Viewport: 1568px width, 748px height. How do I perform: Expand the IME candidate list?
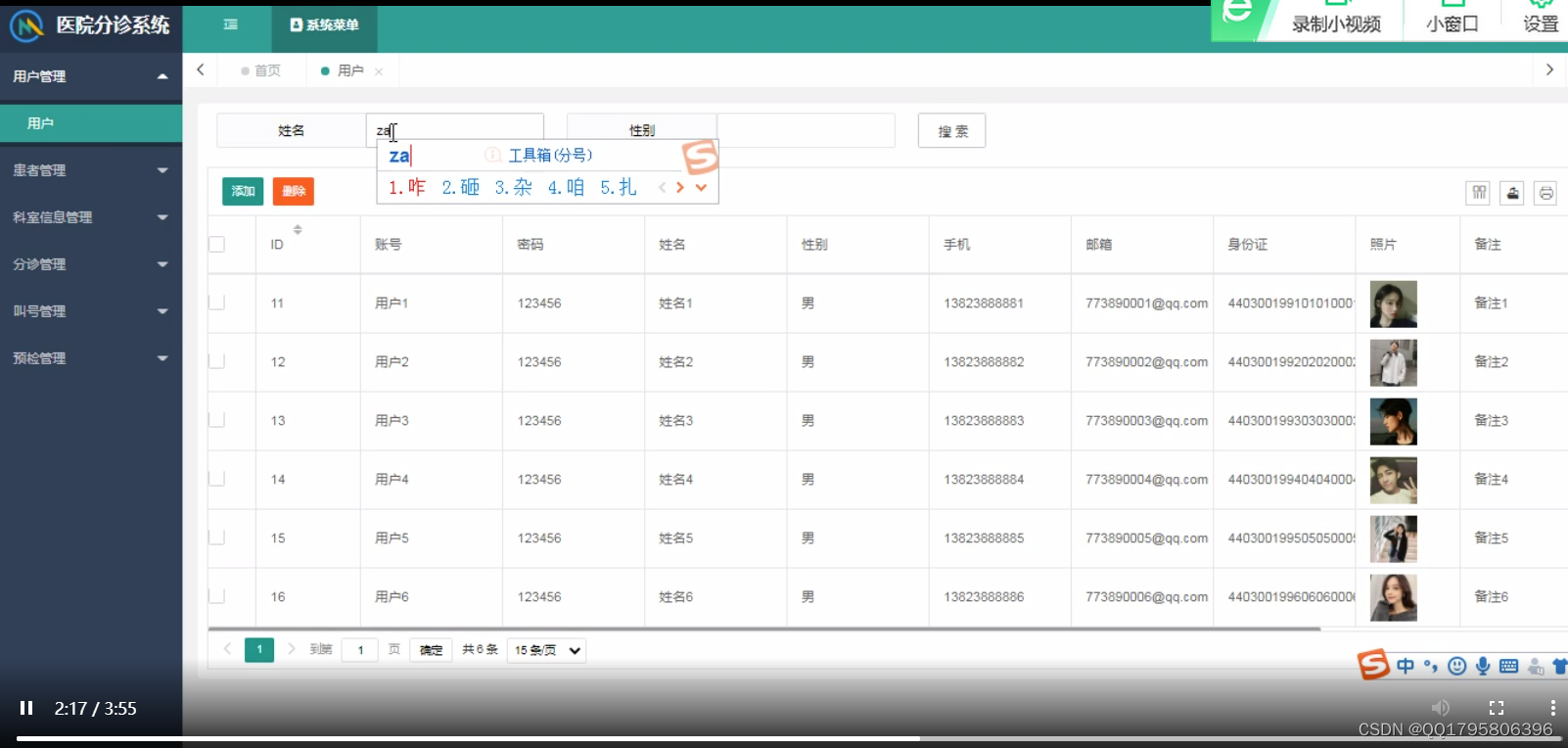point(701,187)
